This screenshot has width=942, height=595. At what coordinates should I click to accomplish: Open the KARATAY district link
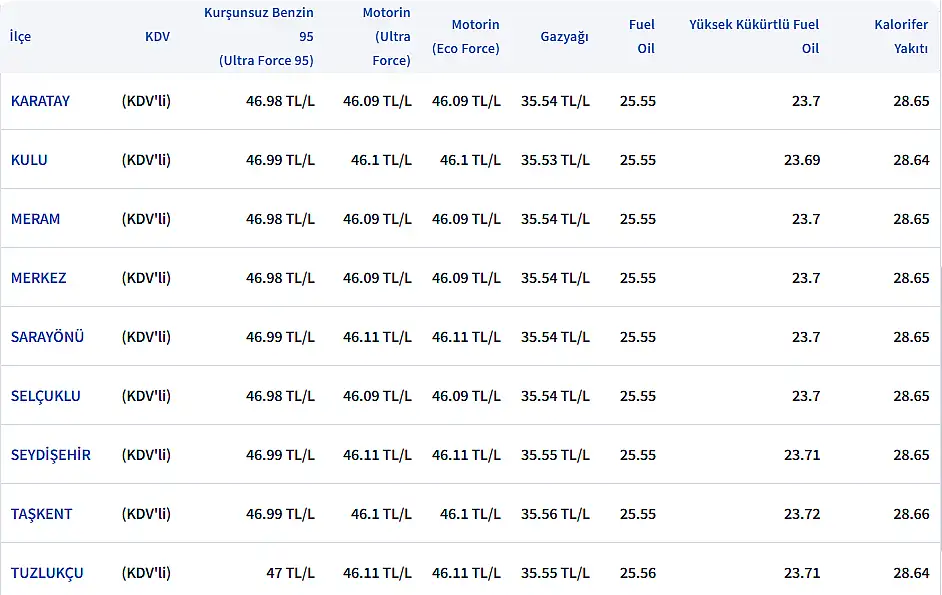point(40,101)
